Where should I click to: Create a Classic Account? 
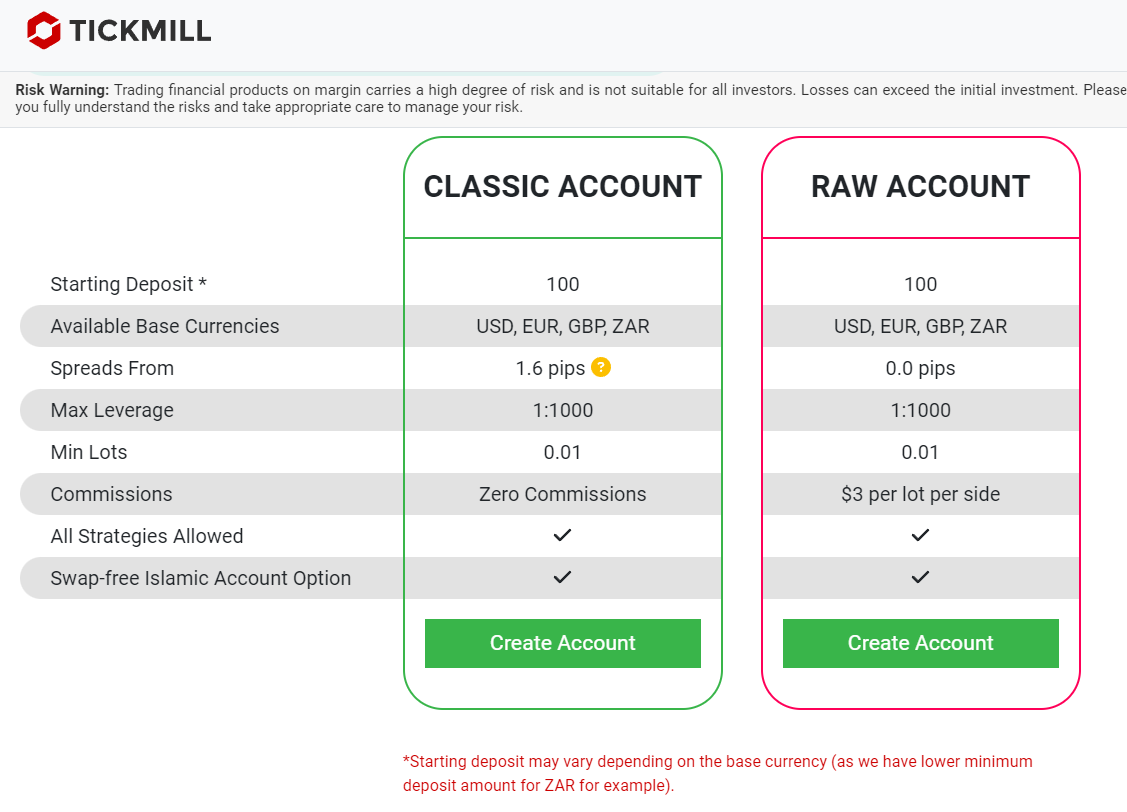(562, 643)
